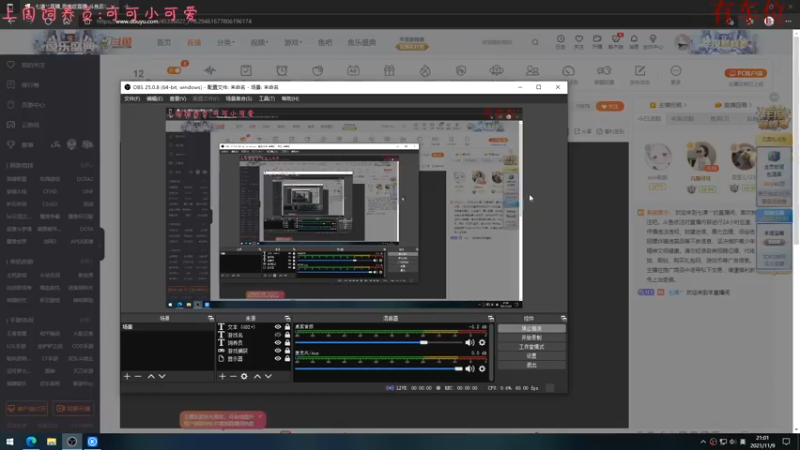Image resolution: width=800 pixels, height=450 pixels.
Task: Open the OBS 工具(T) menu
Action: [x=266, y=98]
